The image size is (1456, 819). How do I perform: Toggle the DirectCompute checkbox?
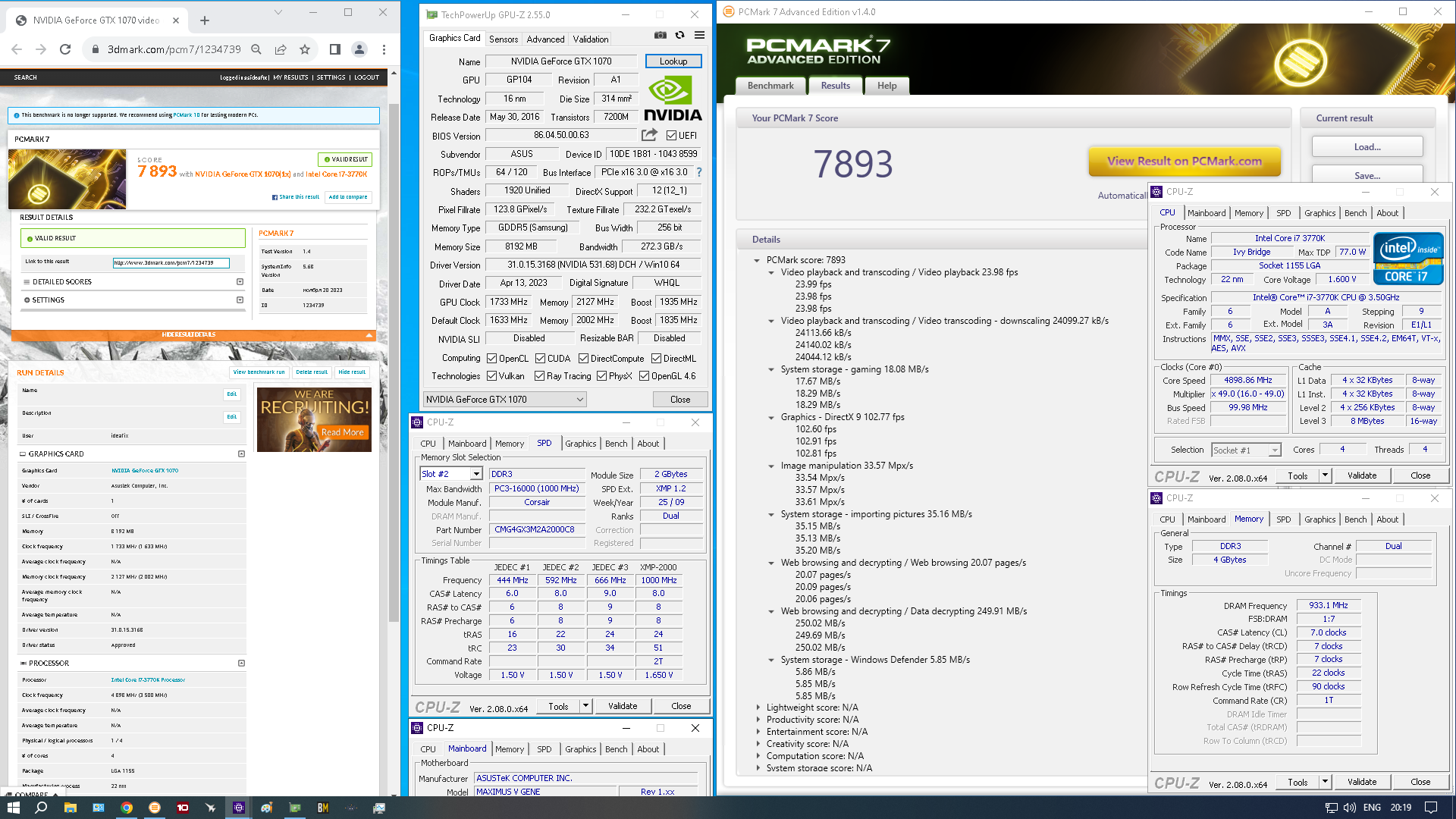tap(583, 359)
